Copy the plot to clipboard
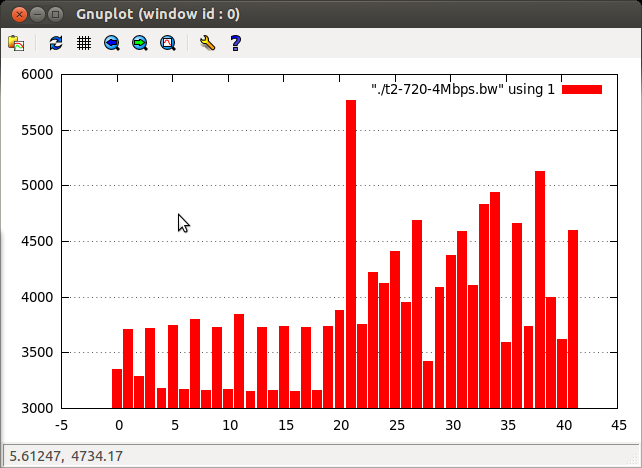 16,43
